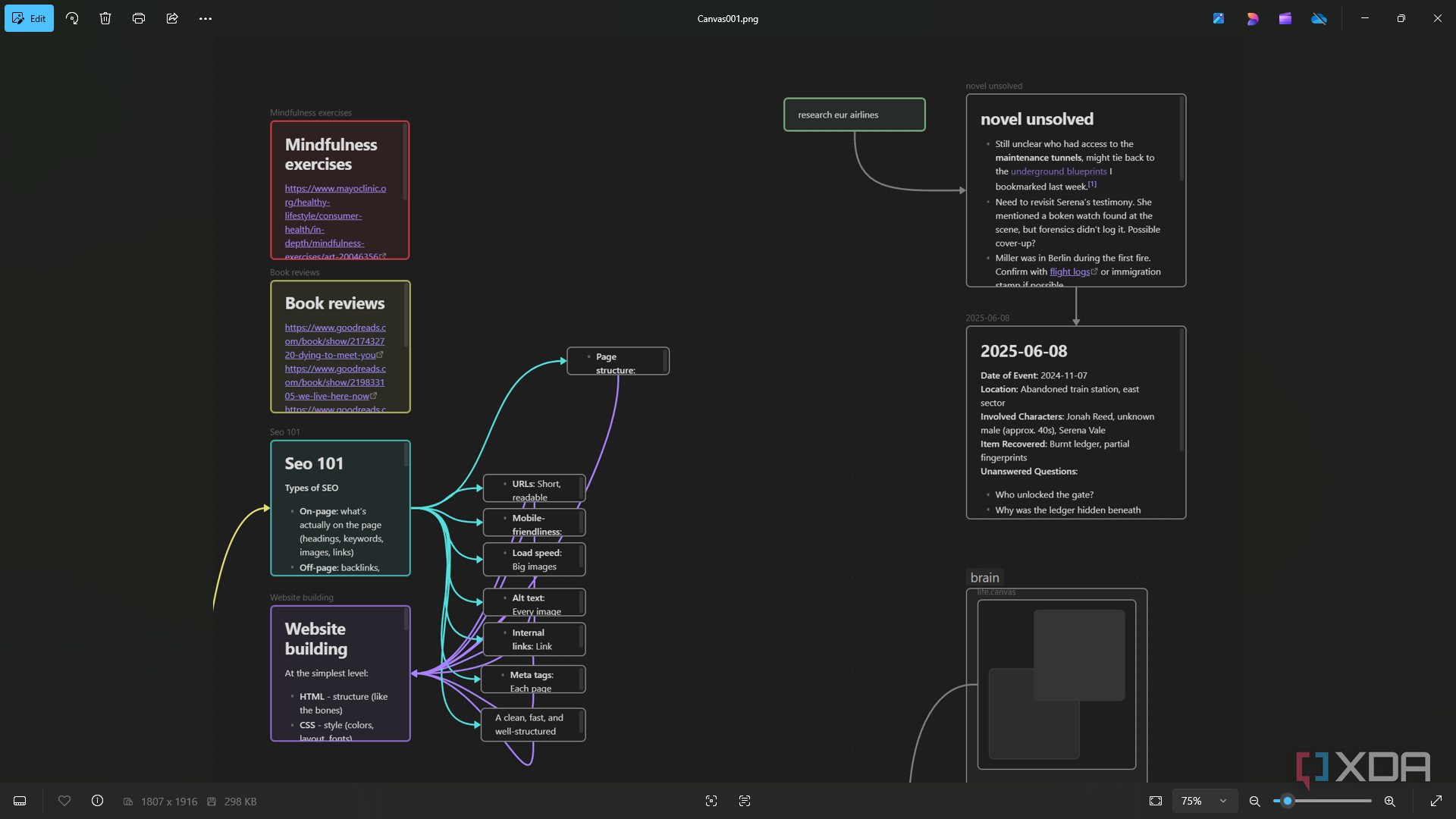Image resolution: width=1456 pixels, height=819 pixels.
Task: Click the Mindfulness exercises card heading
Action: (331, 154)
